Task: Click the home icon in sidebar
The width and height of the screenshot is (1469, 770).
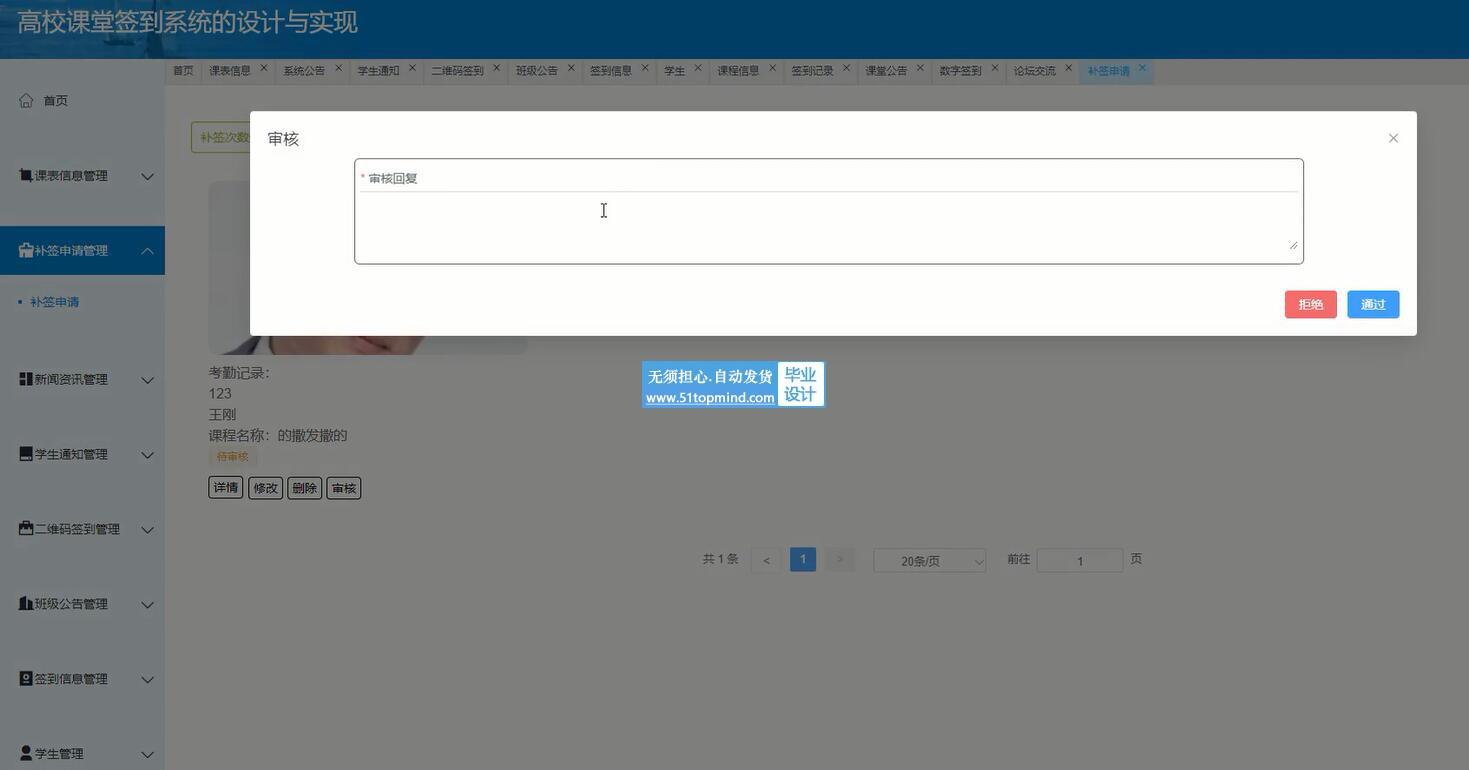Action: 26,100
